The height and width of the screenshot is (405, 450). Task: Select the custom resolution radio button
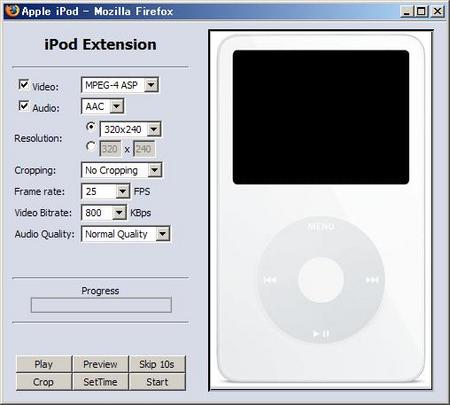pyautogui.click(x=91, y=146)
